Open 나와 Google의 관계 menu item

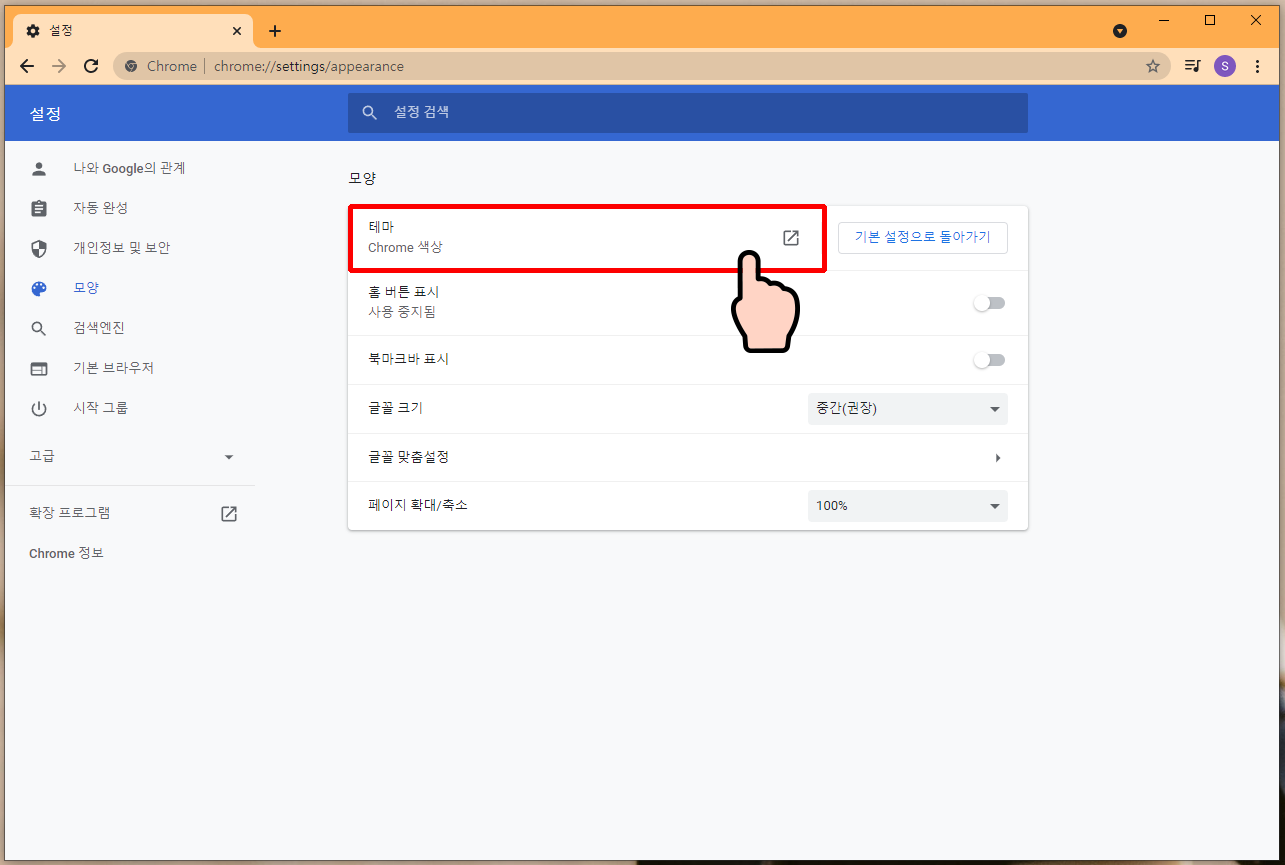pyautogui.click(x=128, y=168)
